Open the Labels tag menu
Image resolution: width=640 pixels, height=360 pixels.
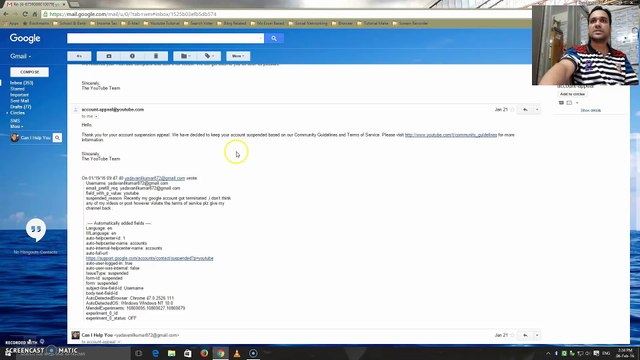pyautogui.click(x=209, y=56)
